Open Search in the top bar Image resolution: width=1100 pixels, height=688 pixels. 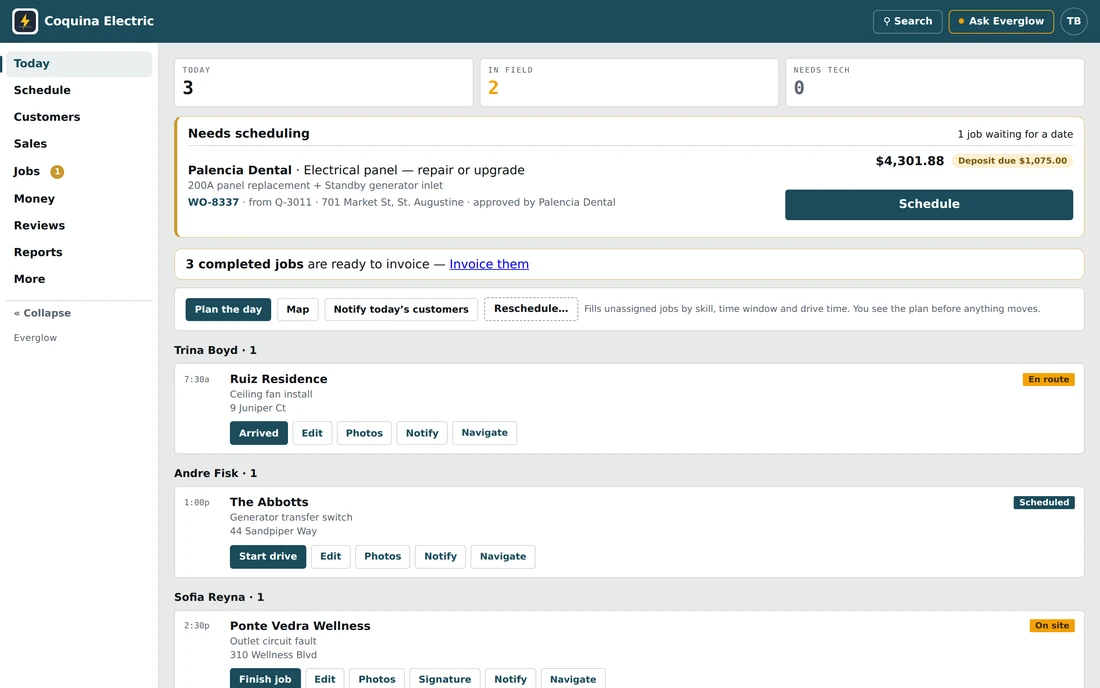pyautogui.click(x=907, y=21)
